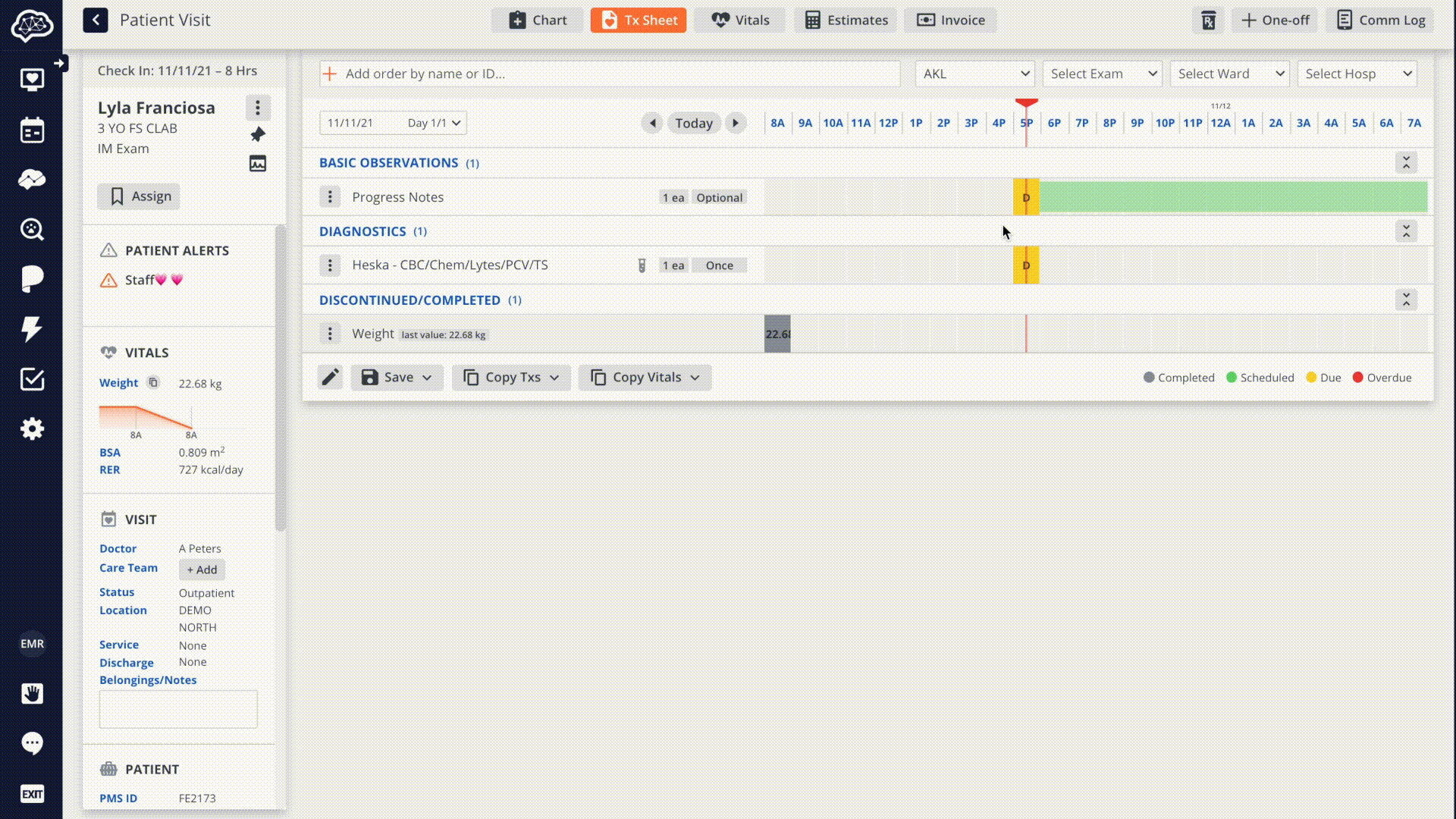The height and width of the screenshot is (819, 1456).
Task: Open the Copy Txs dropdown
Action: pos(511,378)
